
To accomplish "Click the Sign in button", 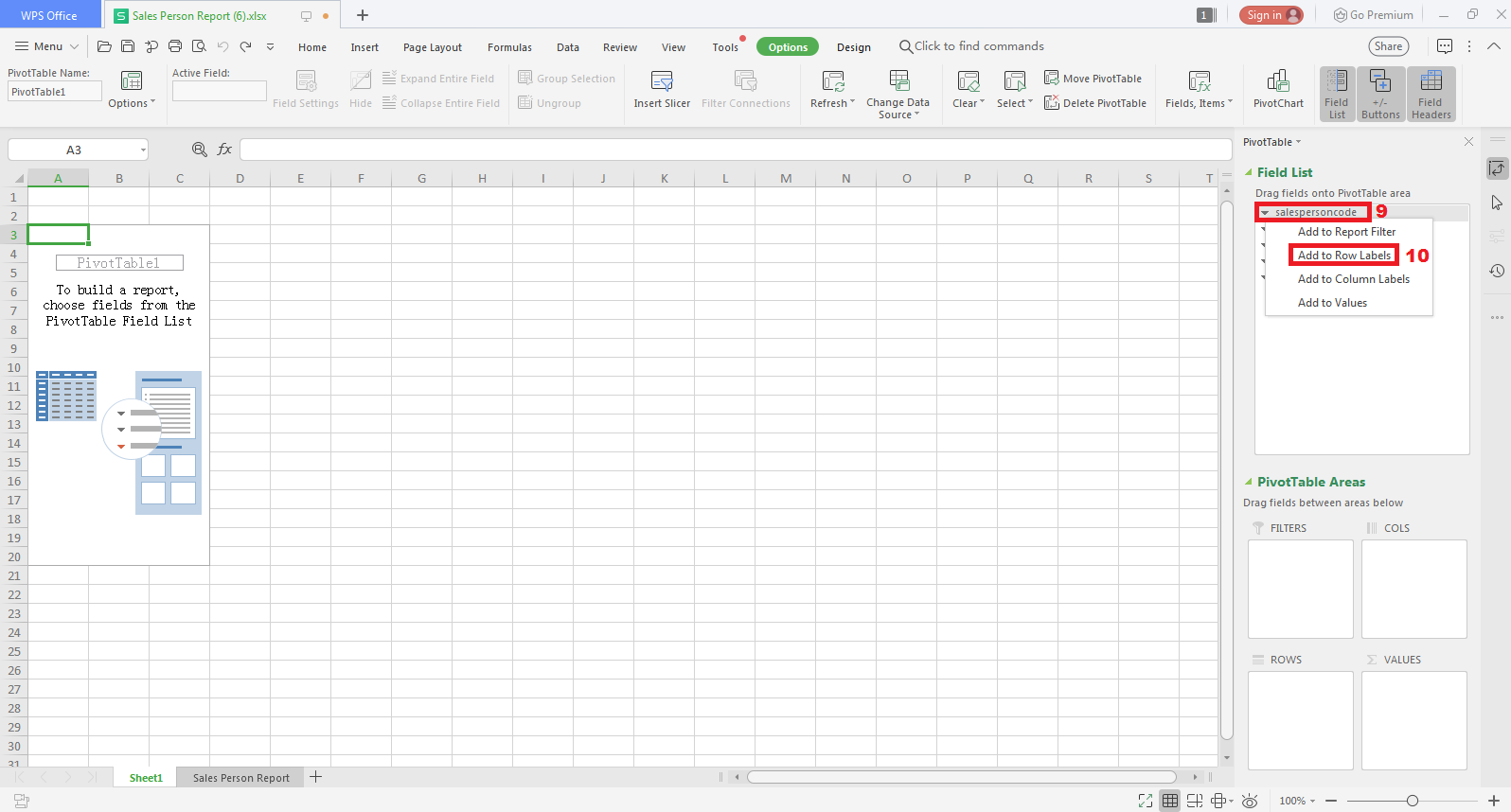I will tap(1271, 15).
